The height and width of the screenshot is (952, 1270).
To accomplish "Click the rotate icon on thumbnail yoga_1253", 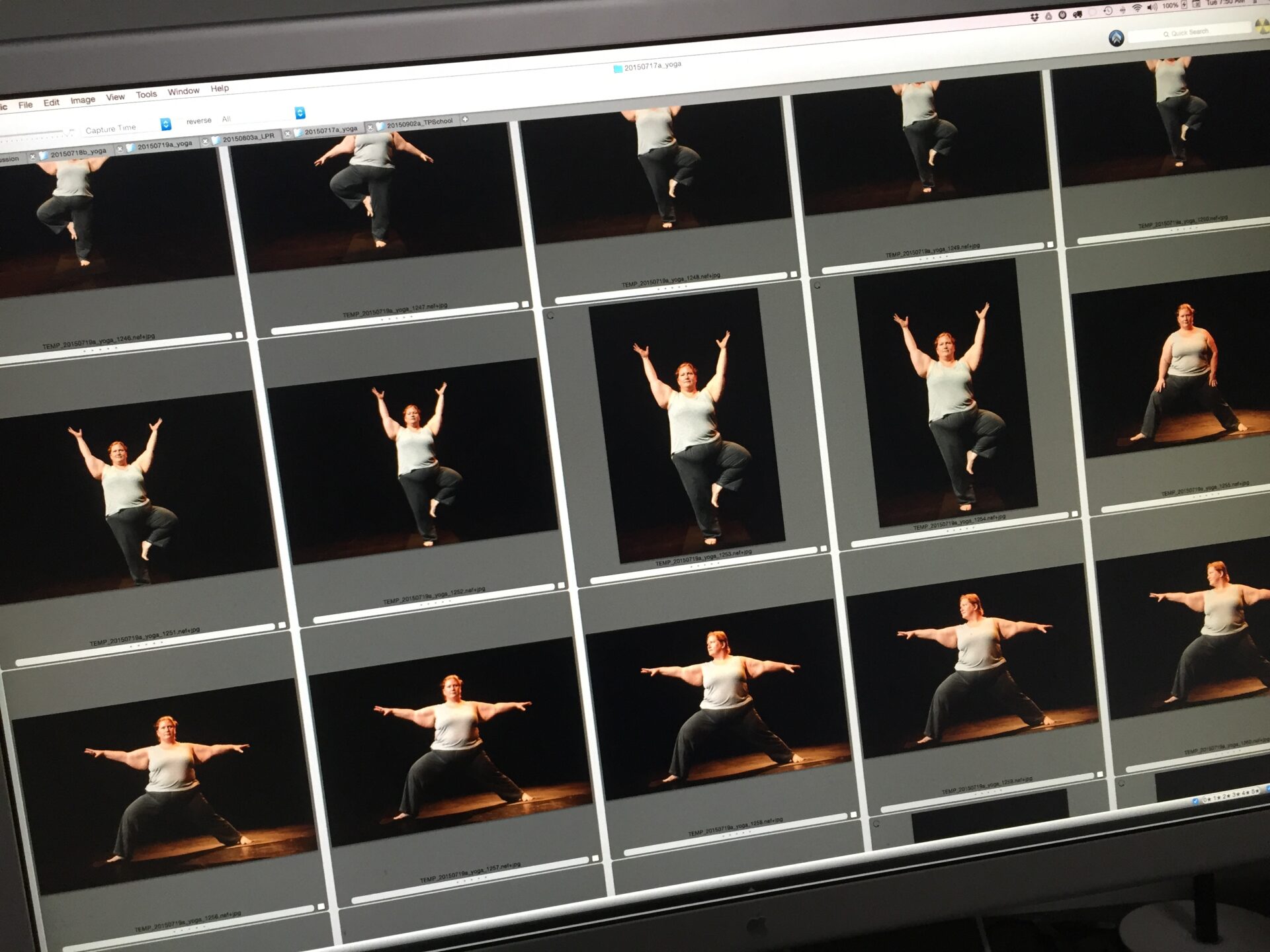I will (550, 315).
